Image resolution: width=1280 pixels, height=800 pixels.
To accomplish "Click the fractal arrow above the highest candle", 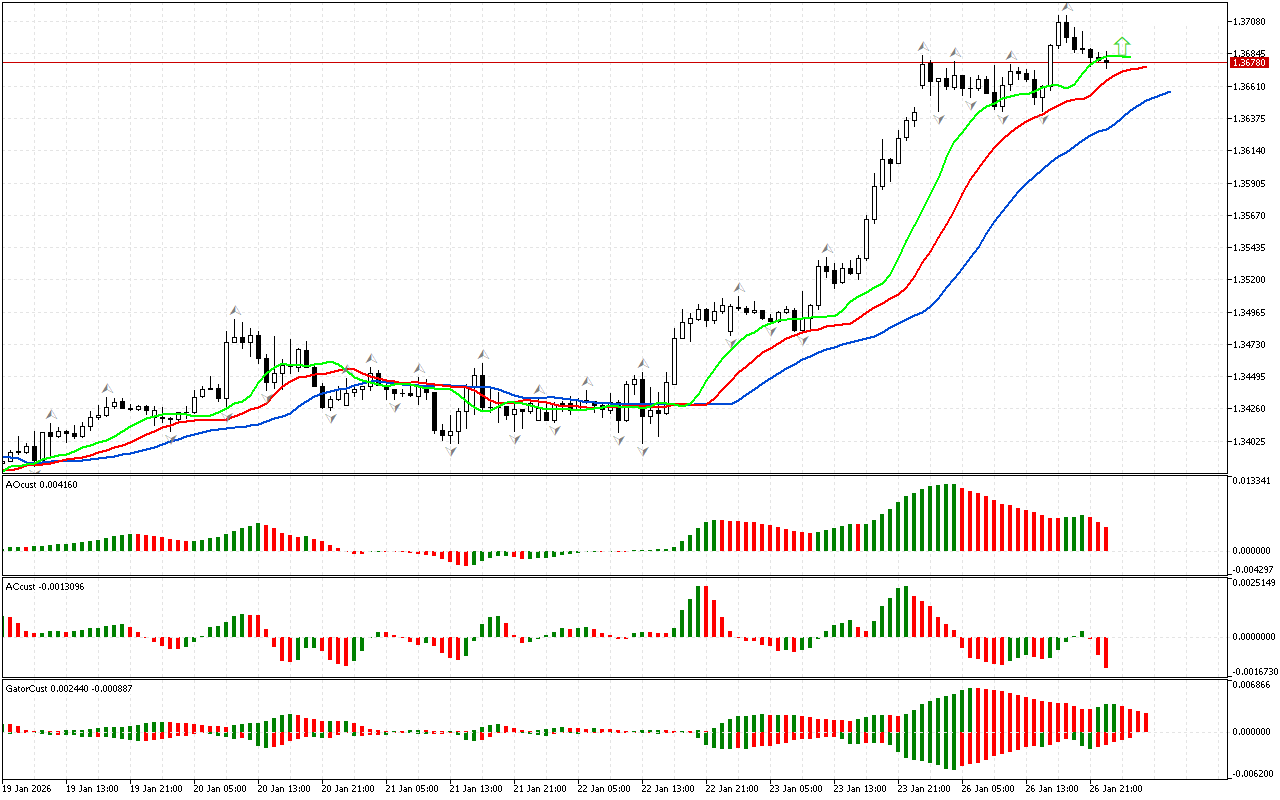I will point(1067,7).
